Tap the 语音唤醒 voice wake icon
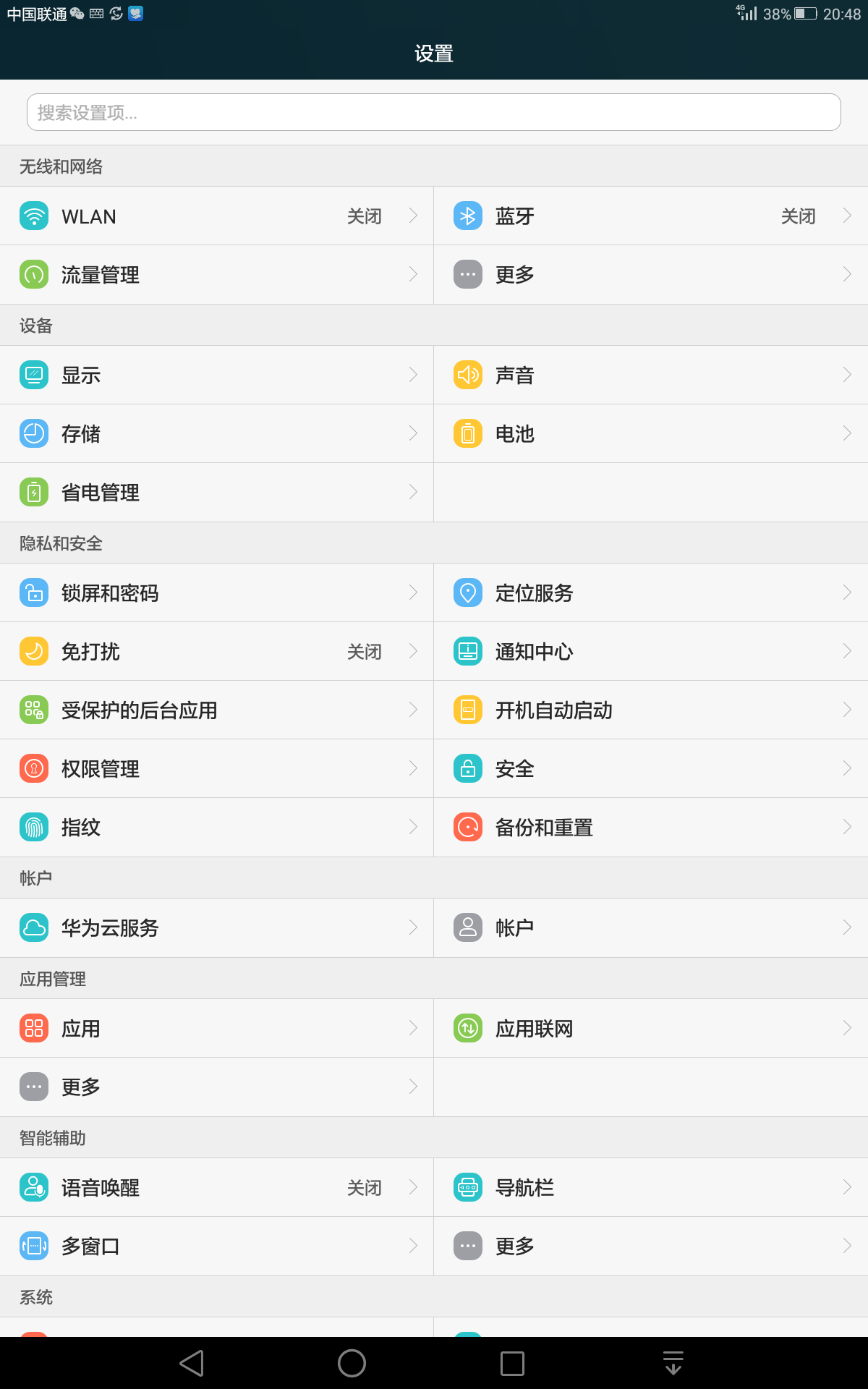 coord(34,1187)
